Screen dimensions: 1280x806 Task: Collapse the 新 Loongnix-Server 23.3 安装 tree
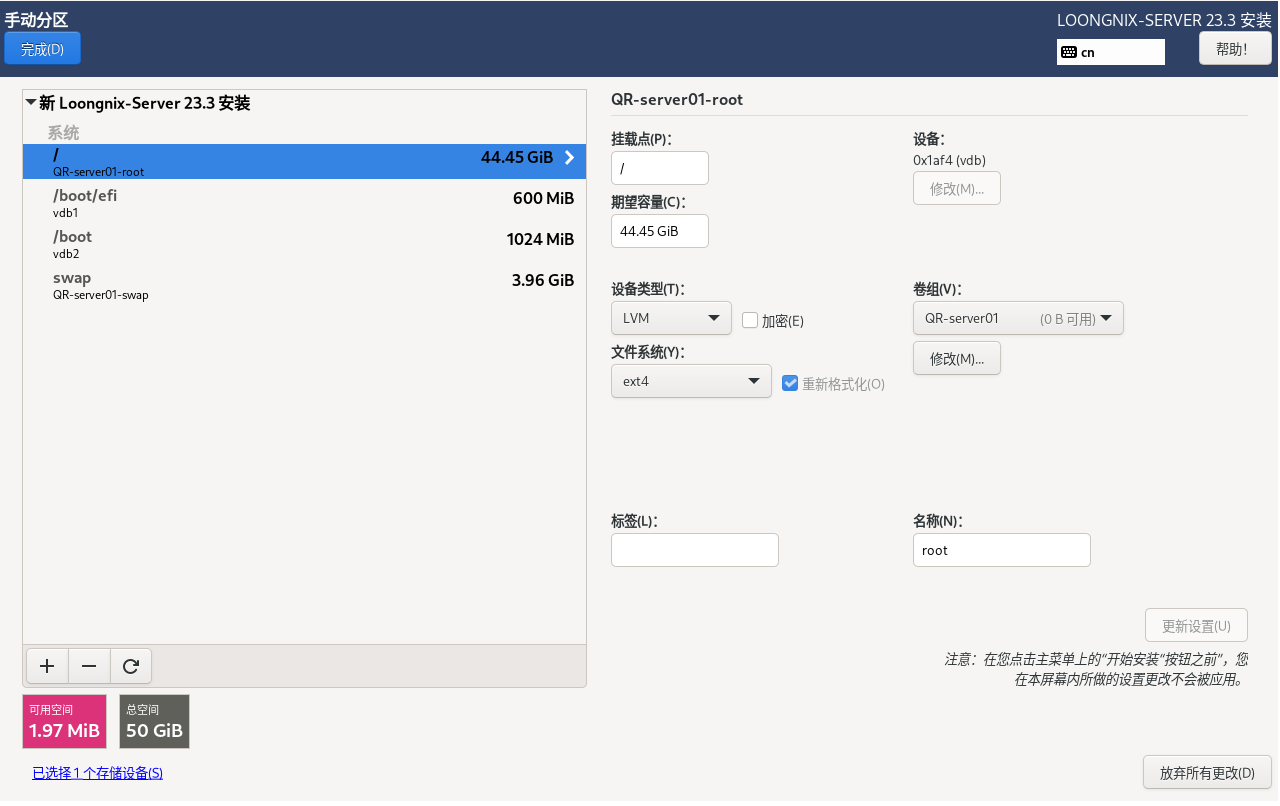pyautogui.click(x=31, y=102)
